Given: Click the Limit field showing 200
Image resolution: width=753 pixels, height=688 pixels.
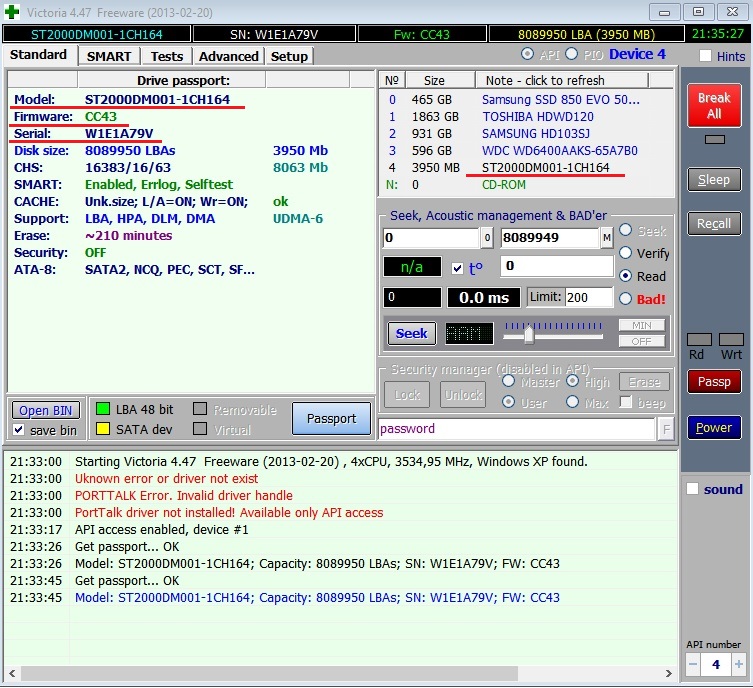Looking at the screenshot, I should coord(589,298).
